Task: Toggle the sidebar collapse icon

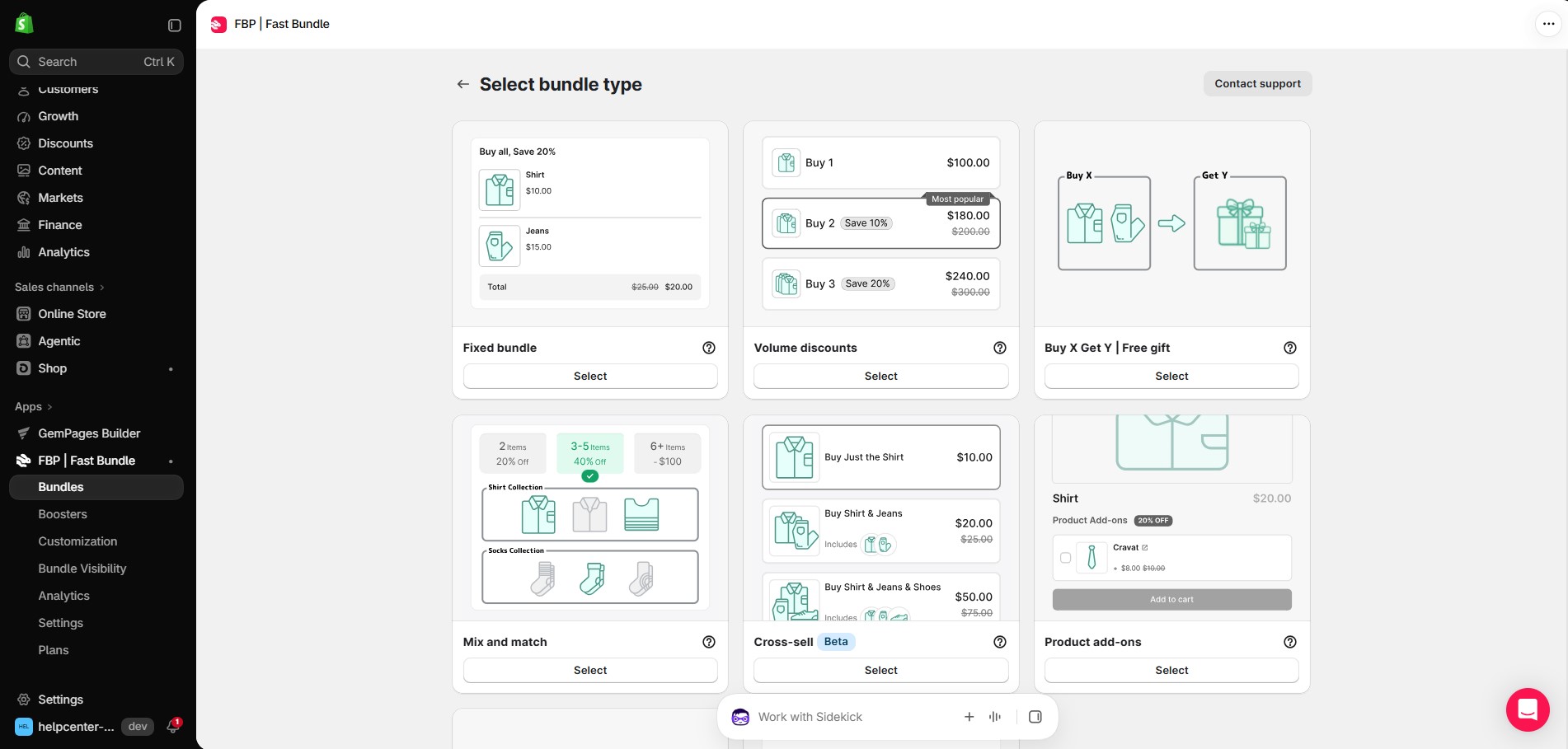Action: pyautogui.click(x=175, y=26)
